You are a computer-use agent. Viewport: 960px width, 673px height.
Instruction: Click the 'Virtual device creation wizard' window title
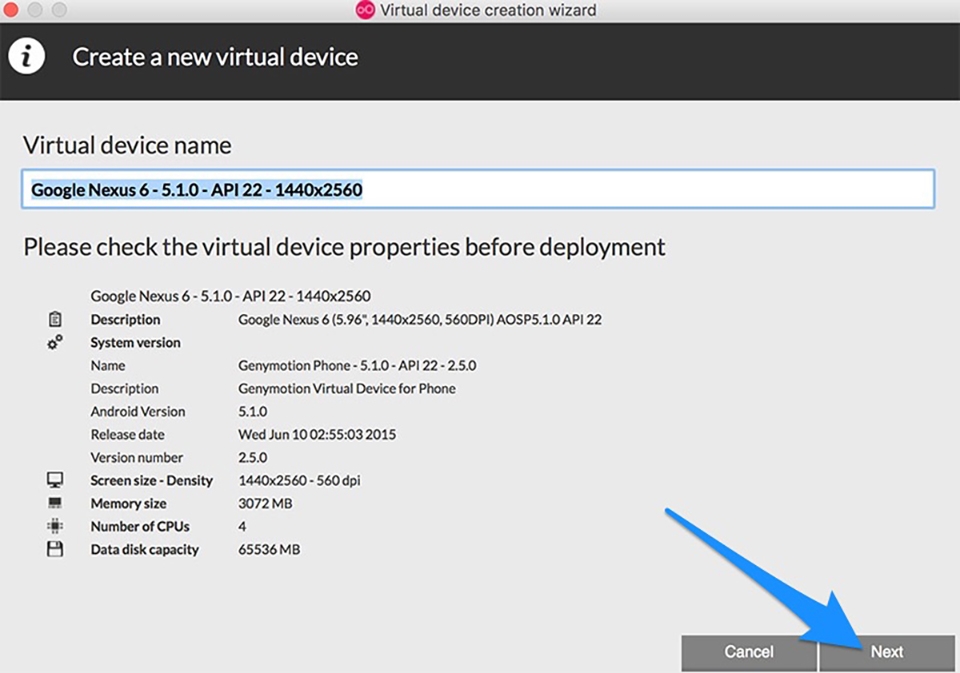point(488,10)
